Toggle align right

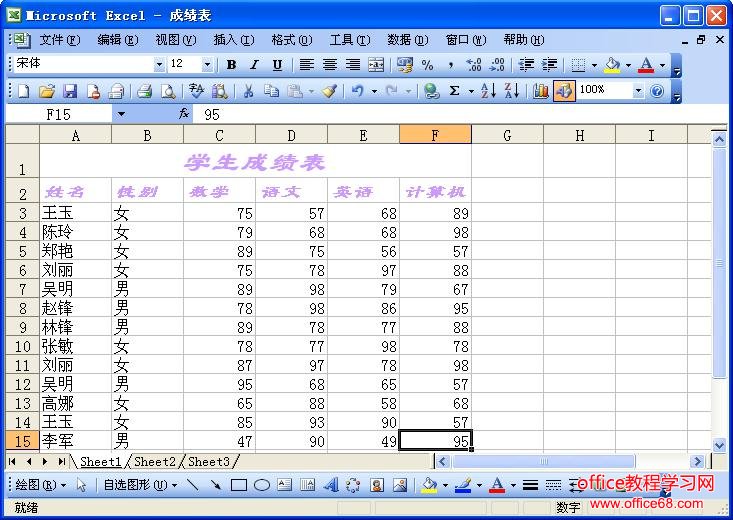(x=353, y=65)
